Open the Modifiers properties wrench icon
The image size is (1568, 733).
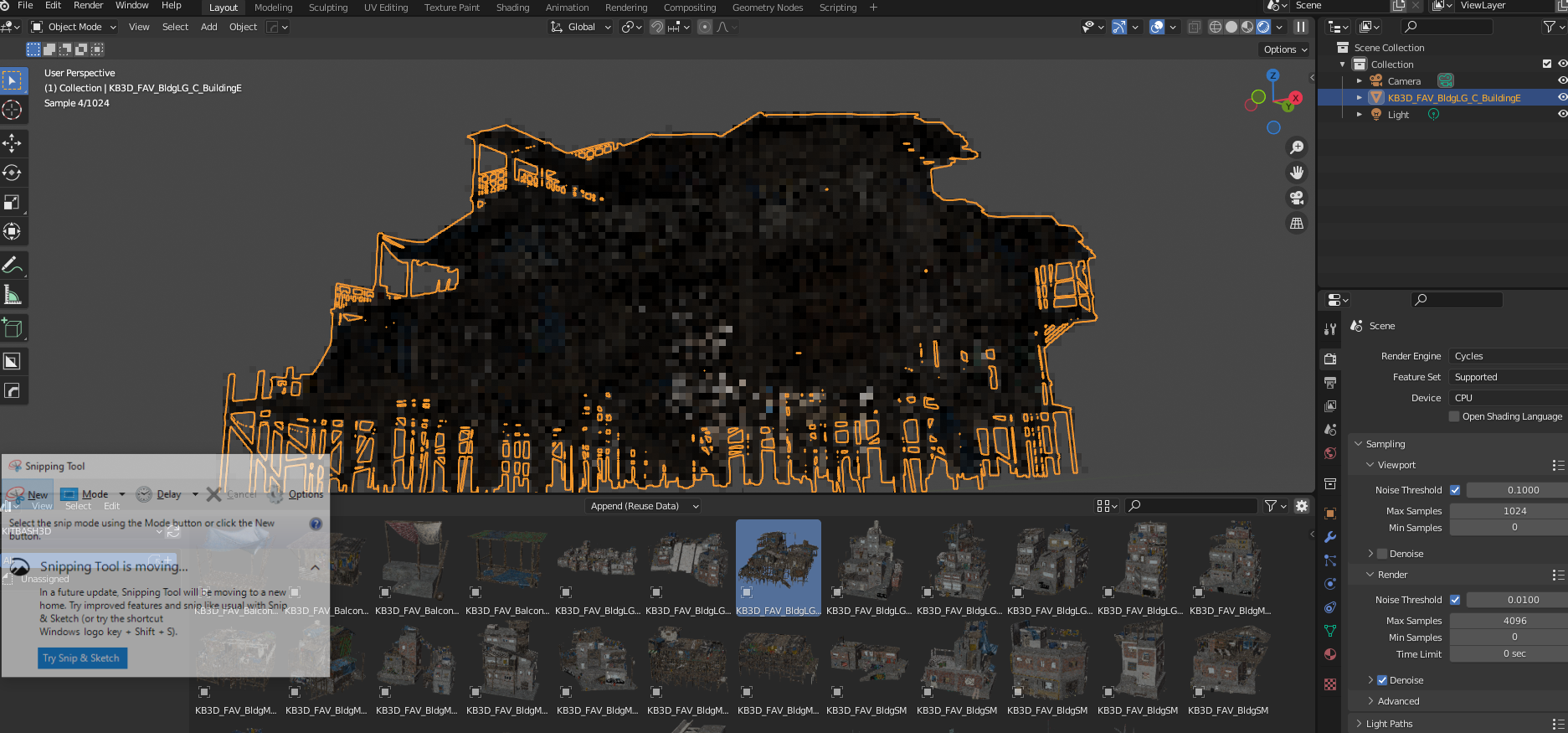pyautogui.click(x=1330, y=537)
